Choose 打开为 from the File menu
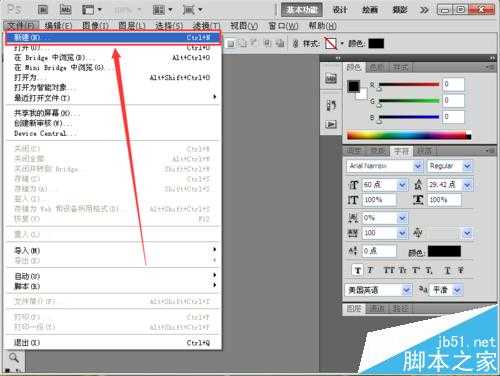500x376 pixels. coord(113,78)
